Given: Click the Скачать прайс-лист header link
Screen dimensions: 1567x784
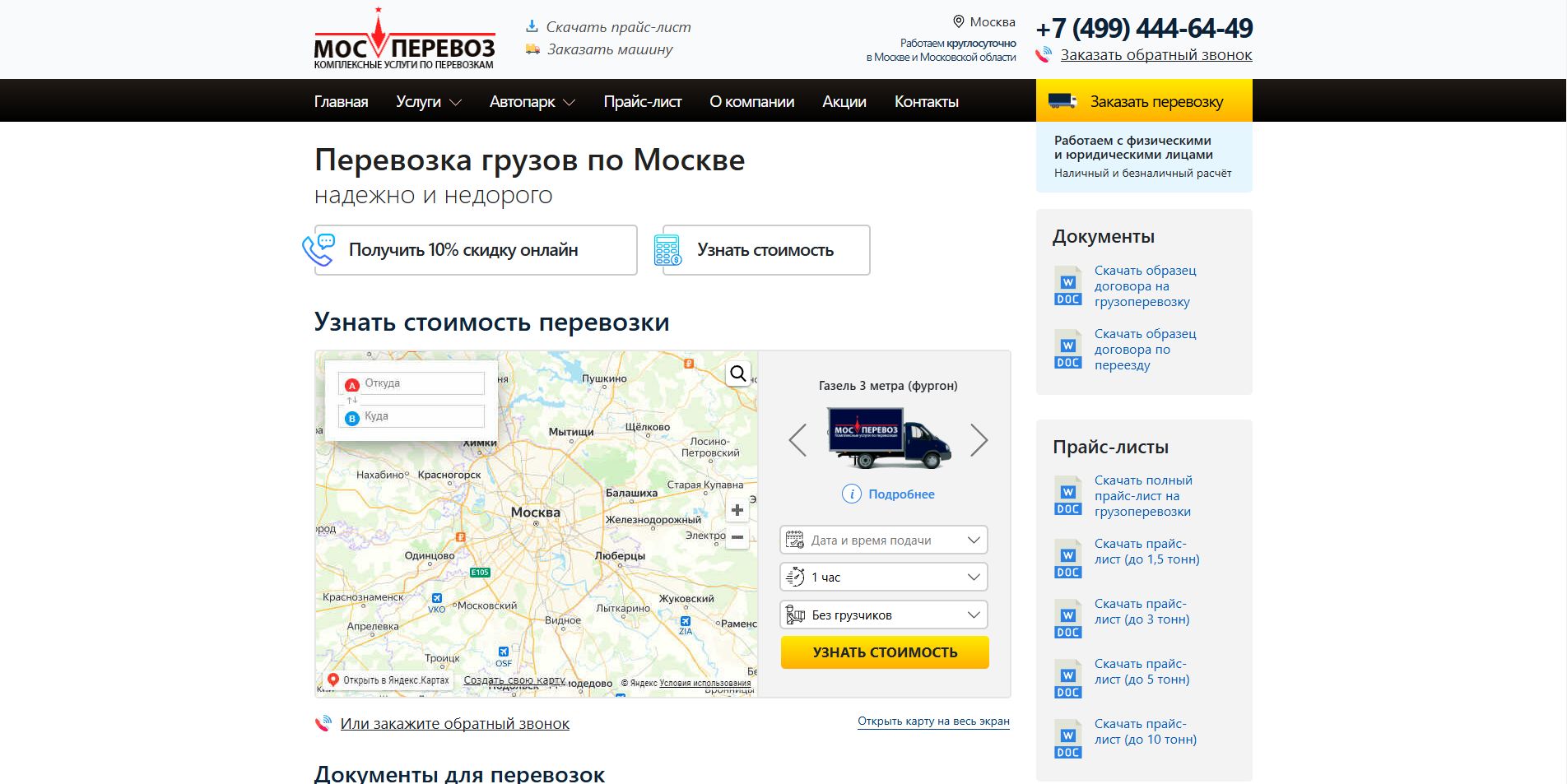Looking at the screenshot, I should click(x=618, y=27).
